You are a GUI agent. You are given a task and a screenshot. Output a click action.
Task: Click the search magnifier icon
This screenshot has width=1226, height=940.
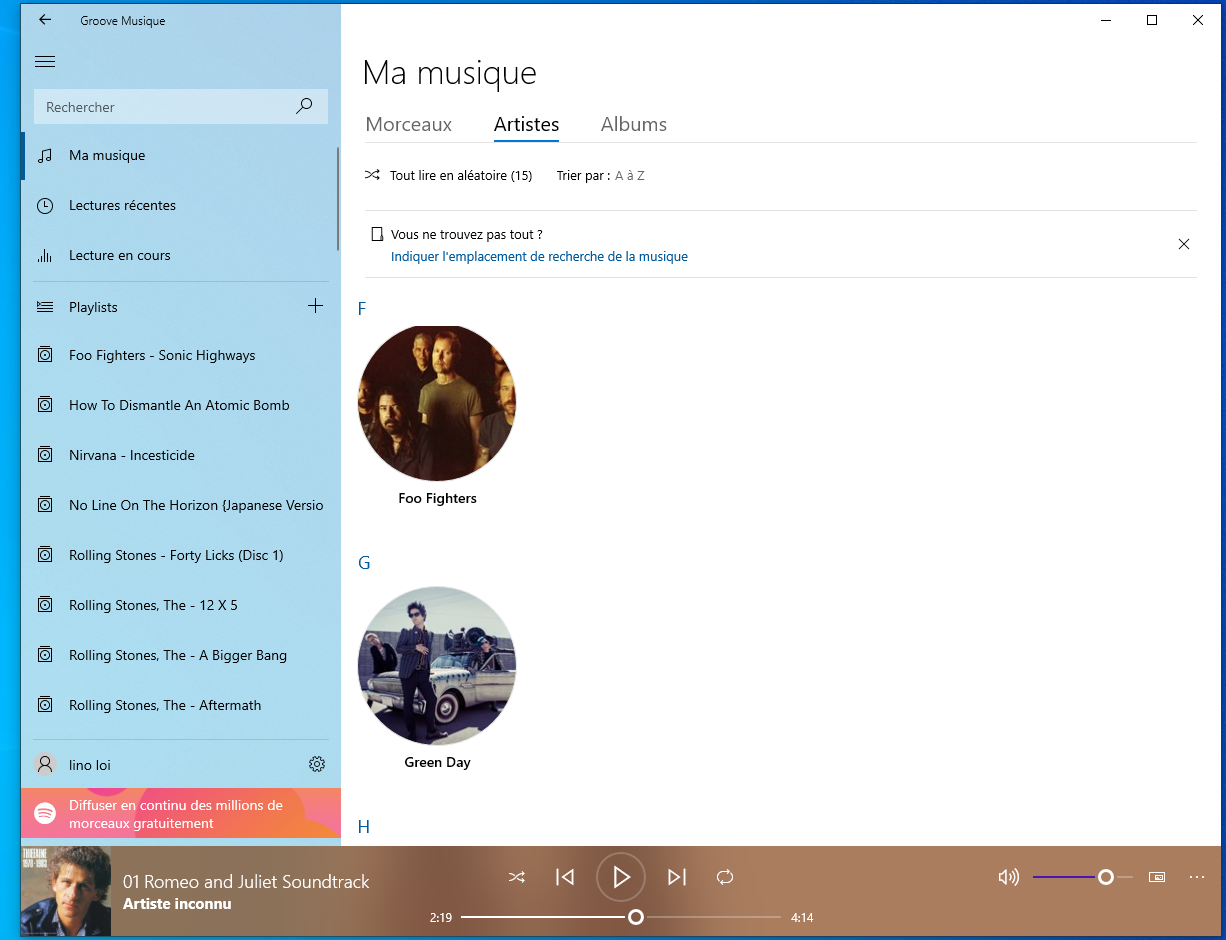click(304, 106)
